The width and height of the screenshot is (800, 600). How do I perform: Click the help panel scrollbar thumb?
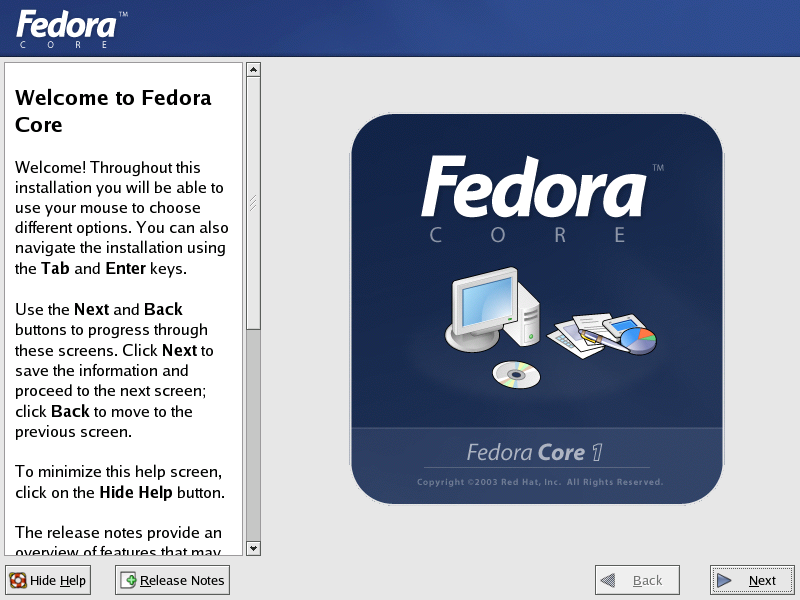(x=254, y=203)
